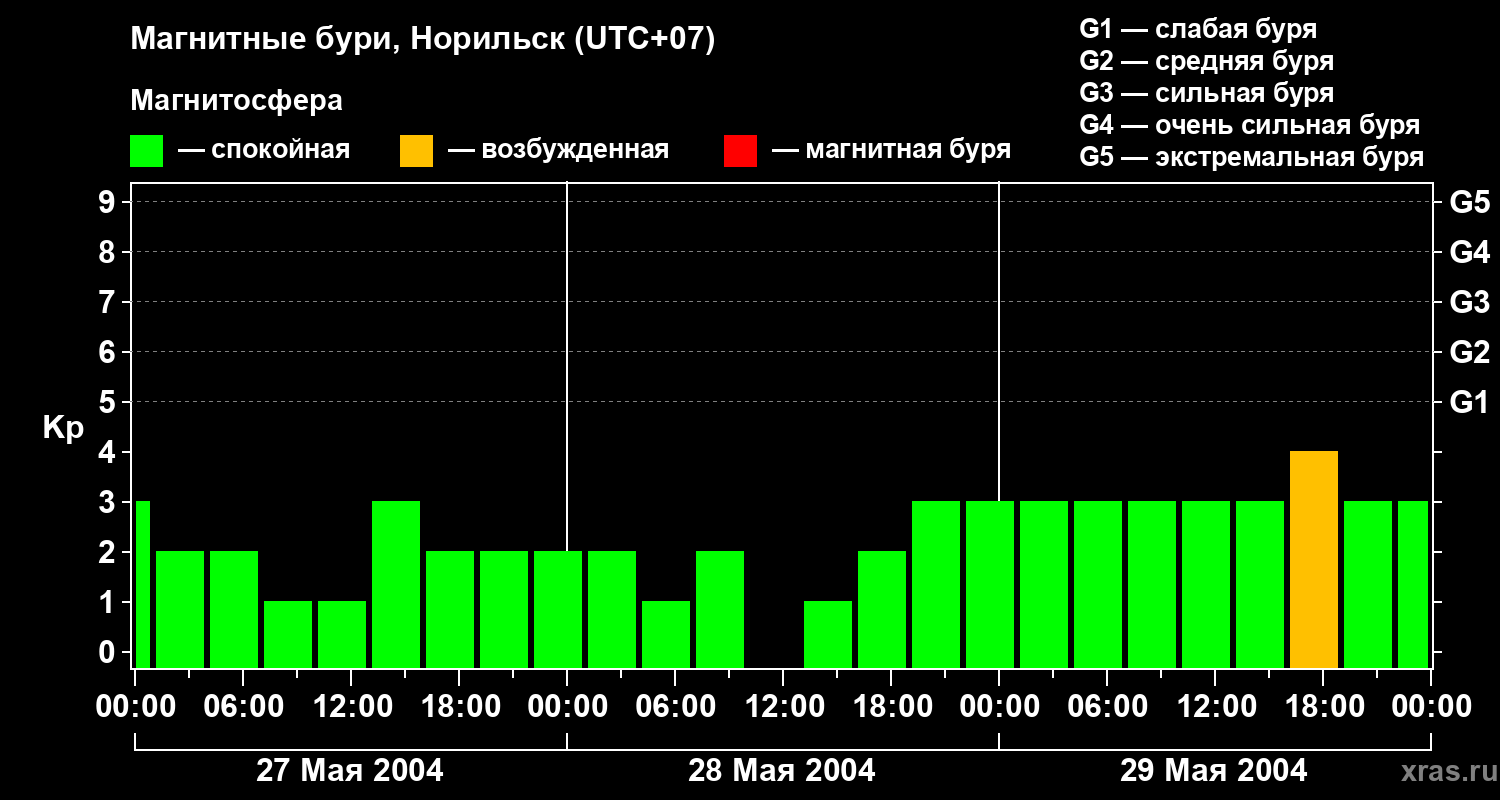Click the Kp axis value 4
This screenshot has height=800, width=1500.
click(109, 452)
